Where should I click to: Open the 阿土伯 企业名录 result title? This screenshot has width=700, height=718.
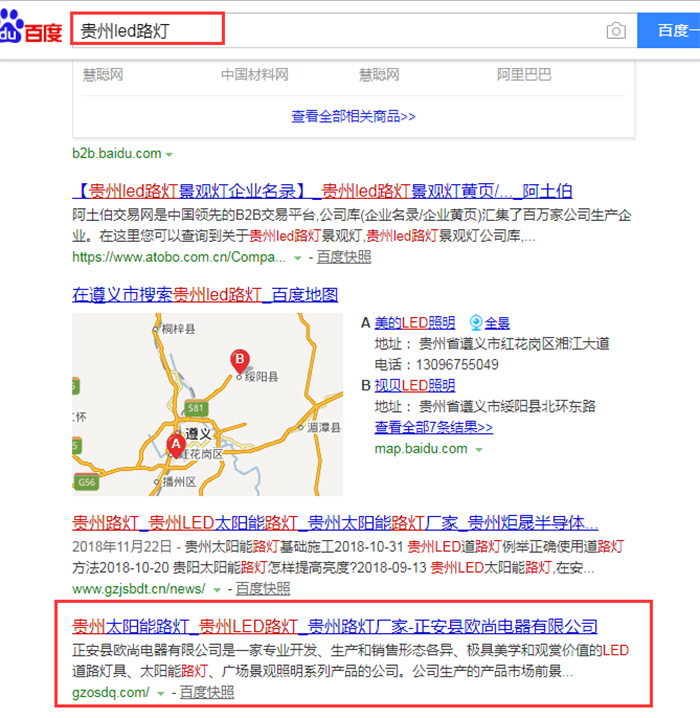322,191
